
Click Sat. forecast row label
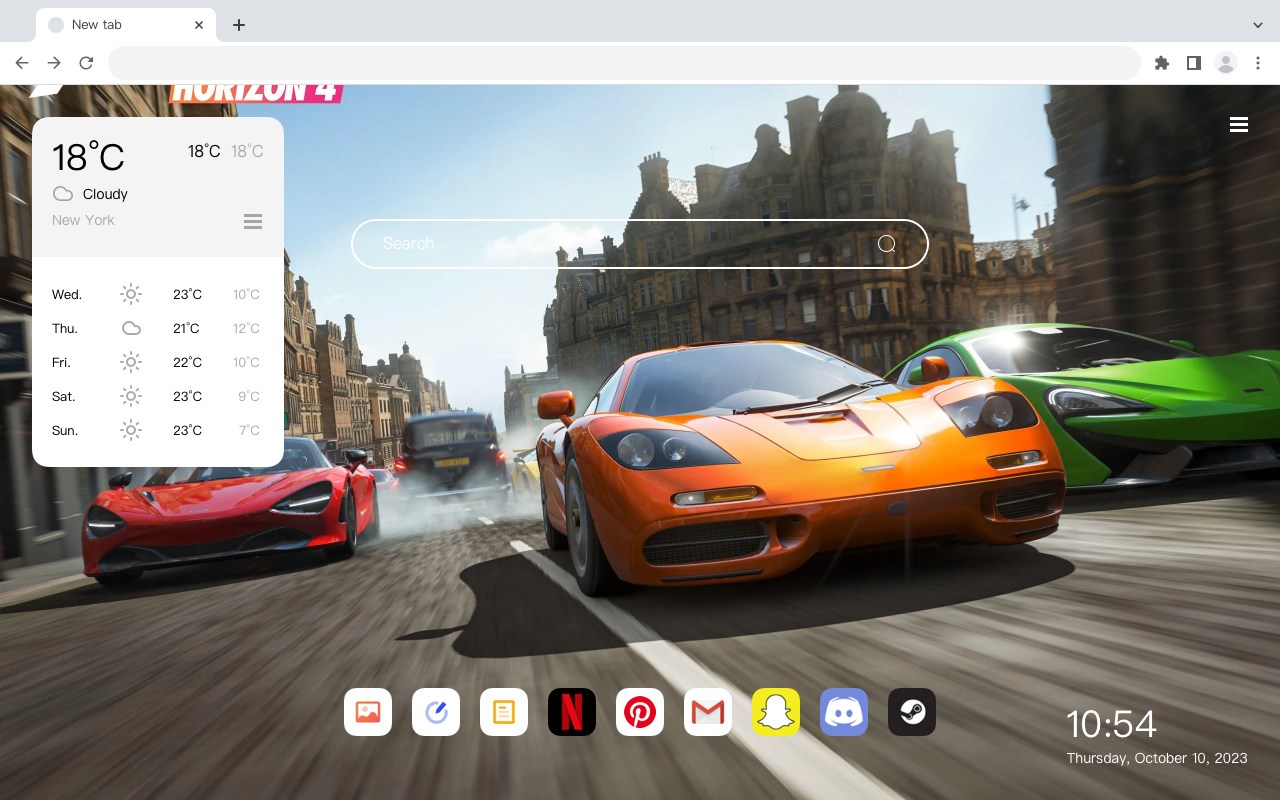click(x=64, y=396)
